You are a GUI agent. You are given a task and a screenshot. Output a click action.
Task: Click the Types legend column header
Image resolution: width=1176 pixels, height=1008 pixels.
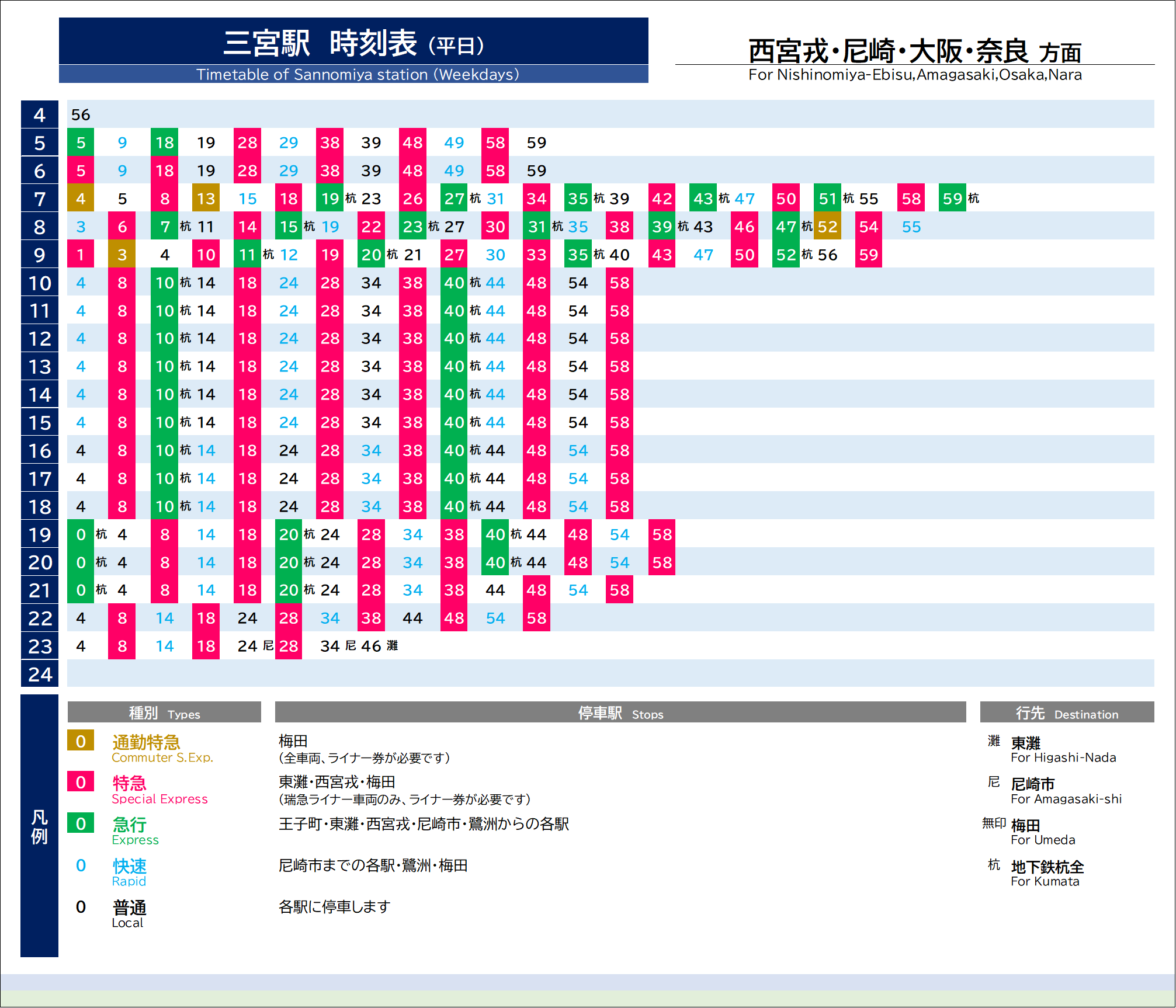(164, 713)
